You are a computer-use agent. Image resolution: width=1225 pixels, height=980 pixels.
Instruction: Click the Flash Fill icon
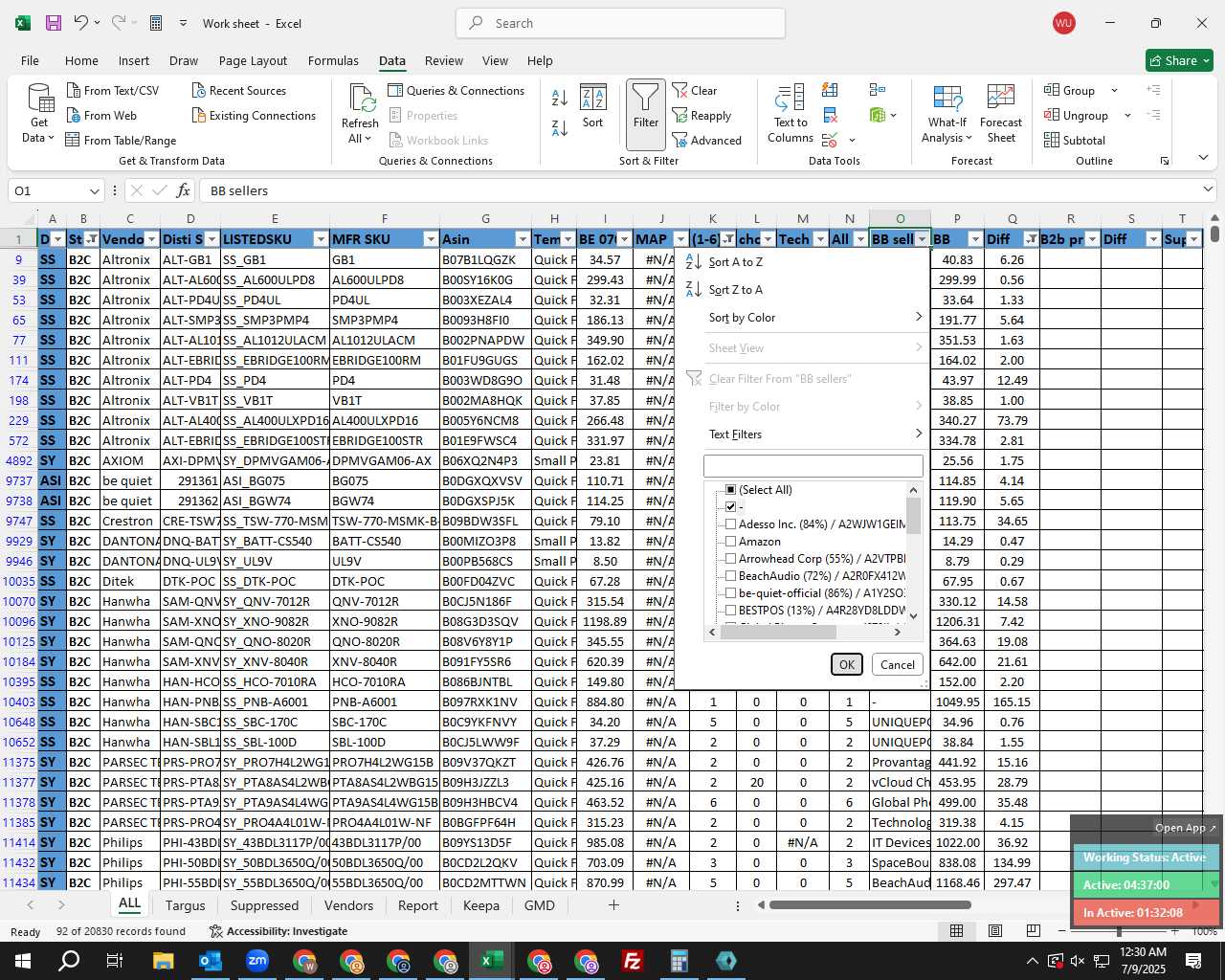click(830, 91)
